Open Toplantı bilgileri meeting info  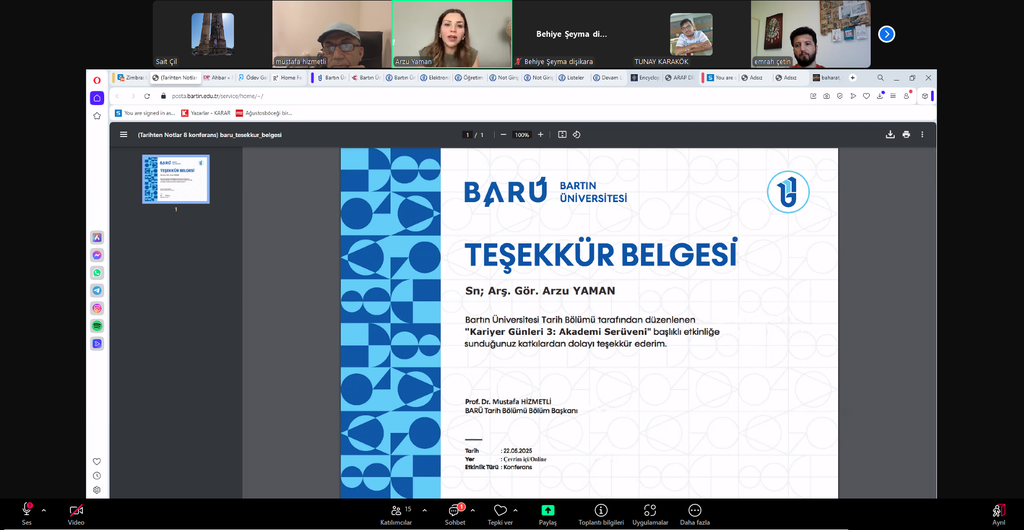[601, 514]
